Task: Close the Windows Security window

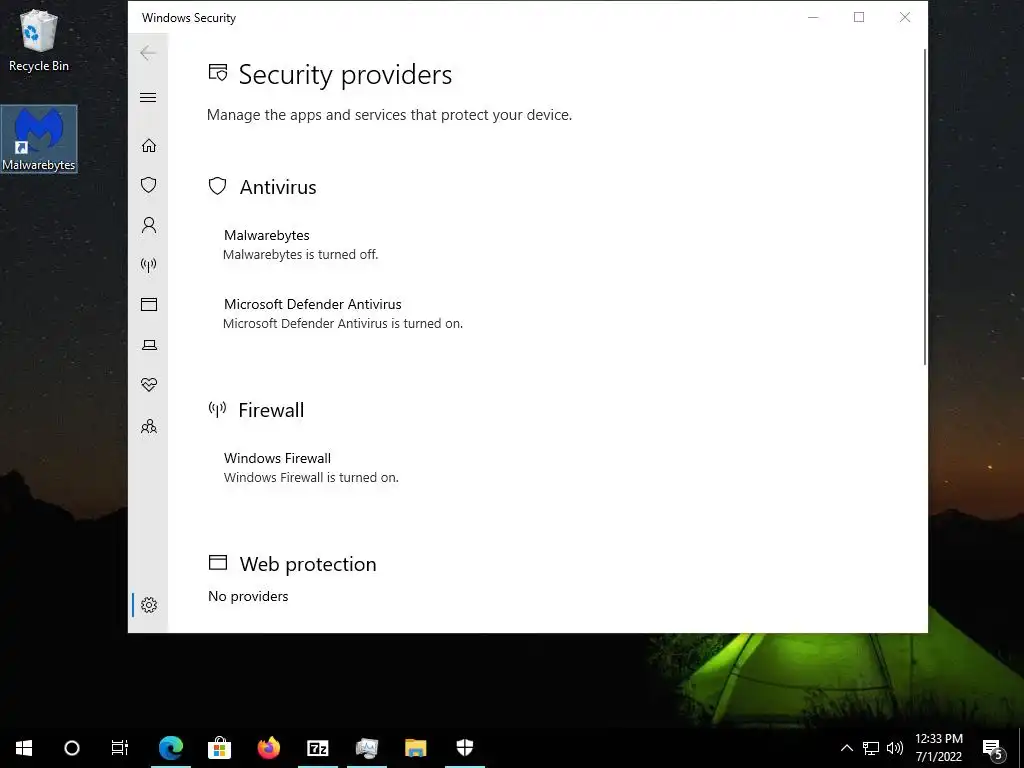Action: coord(904,18)
